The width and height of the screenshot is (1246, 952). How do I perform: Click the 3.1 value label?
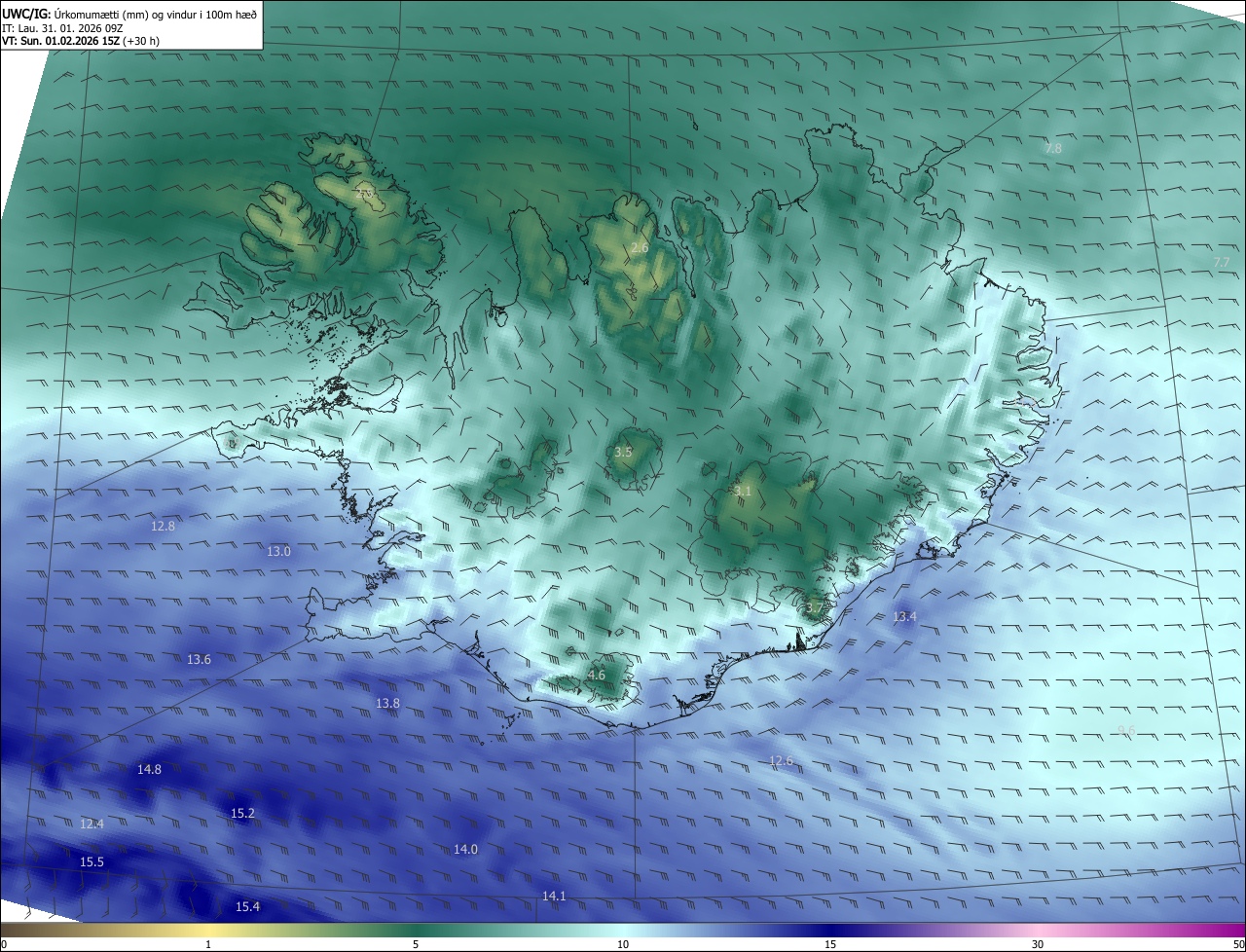tap(743, 491)
